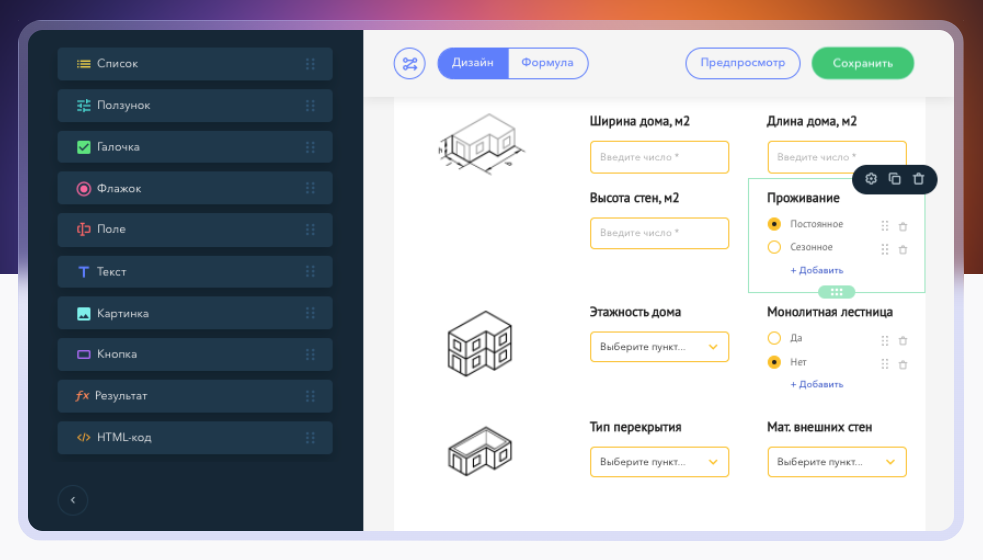Click drag handle on HTML-код row
Screen dimensions: 983x560
click(310, 438)
